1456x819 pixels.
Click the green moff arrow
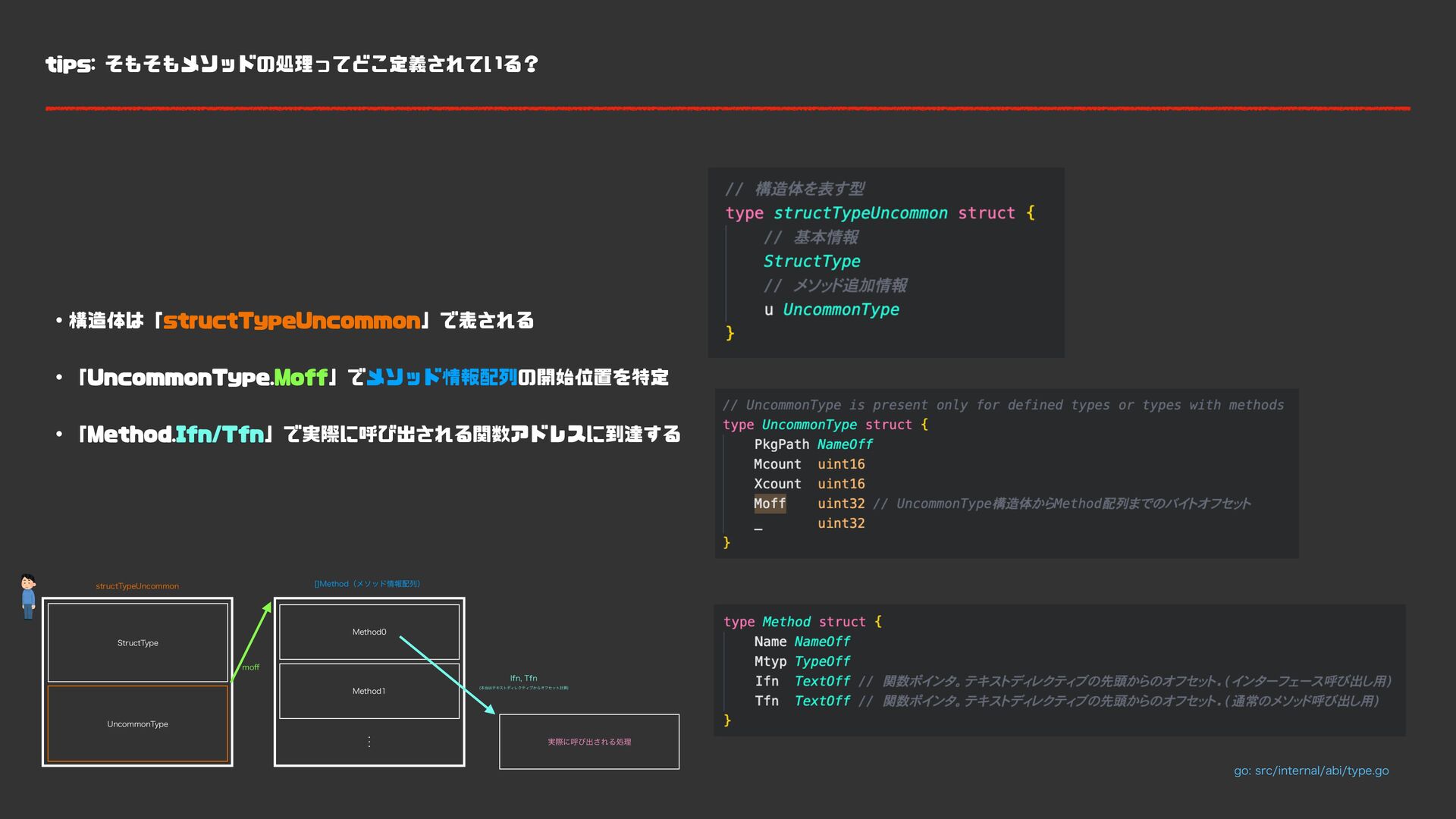pos(251,642)
